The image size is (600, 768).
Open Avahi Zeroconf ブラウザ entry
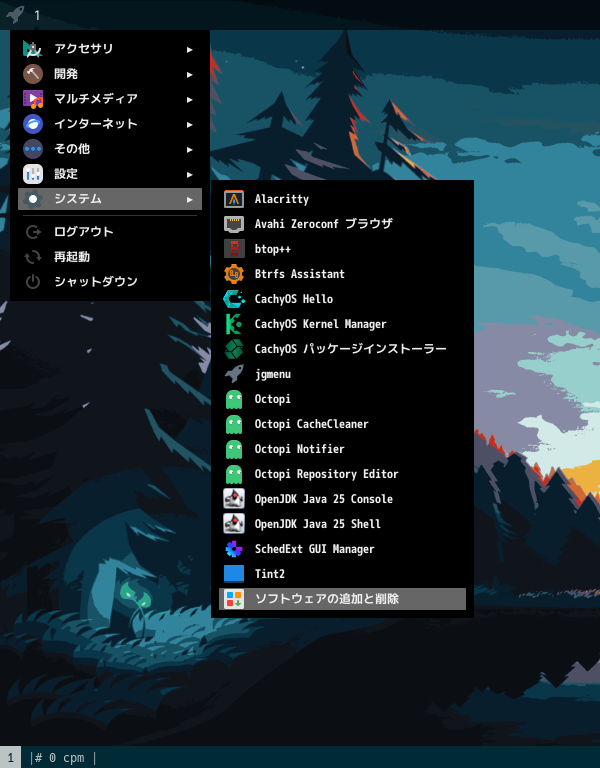pyautogui.click(x=342, y=224)
